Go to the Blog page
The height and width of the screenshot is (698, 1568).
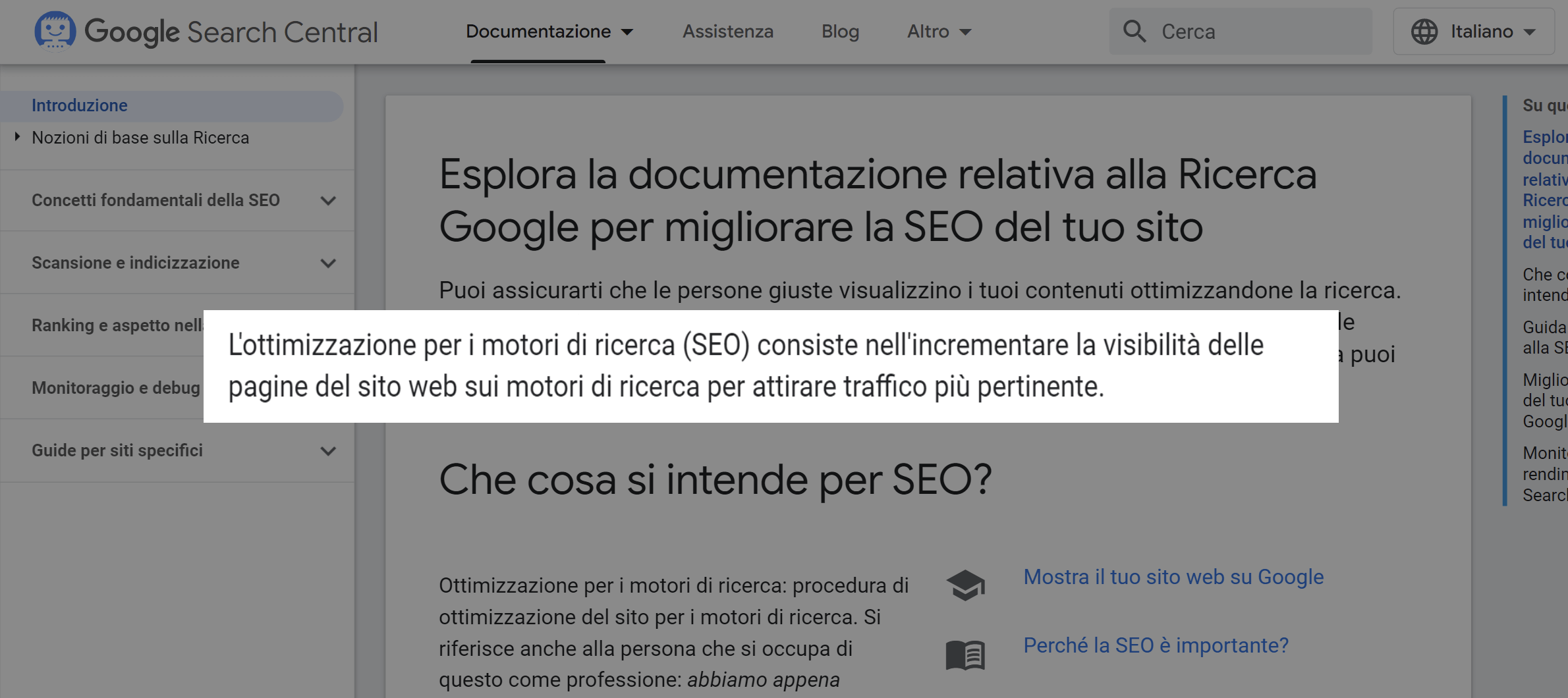840,32
